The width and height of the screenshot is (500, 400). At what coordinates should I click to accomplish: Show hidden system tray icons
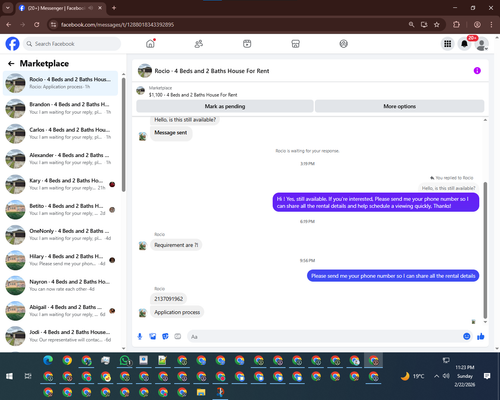pos(436,376)
